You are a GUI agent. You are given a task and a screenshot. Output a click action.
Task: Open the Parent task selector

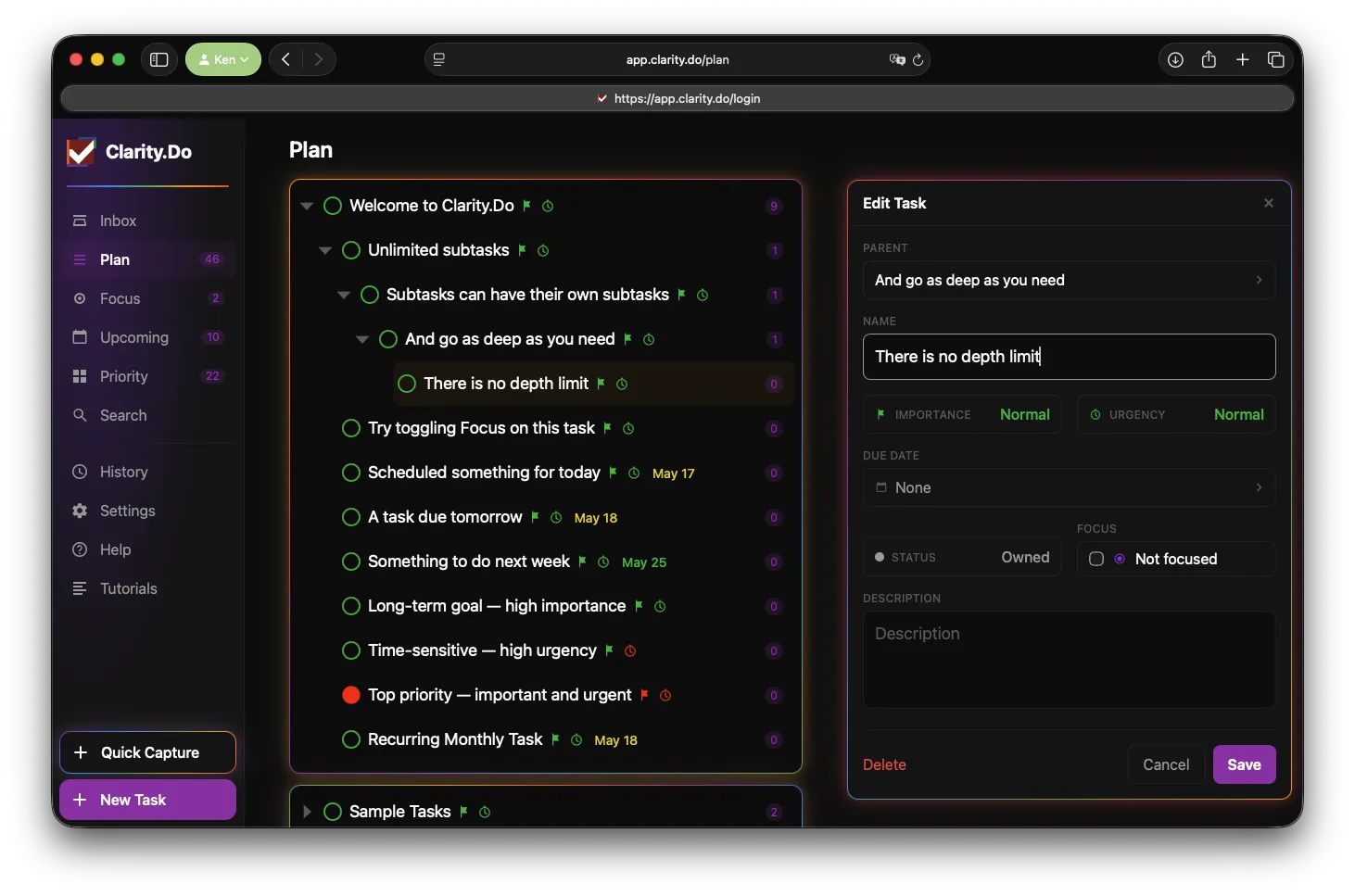click(1070, 280)
